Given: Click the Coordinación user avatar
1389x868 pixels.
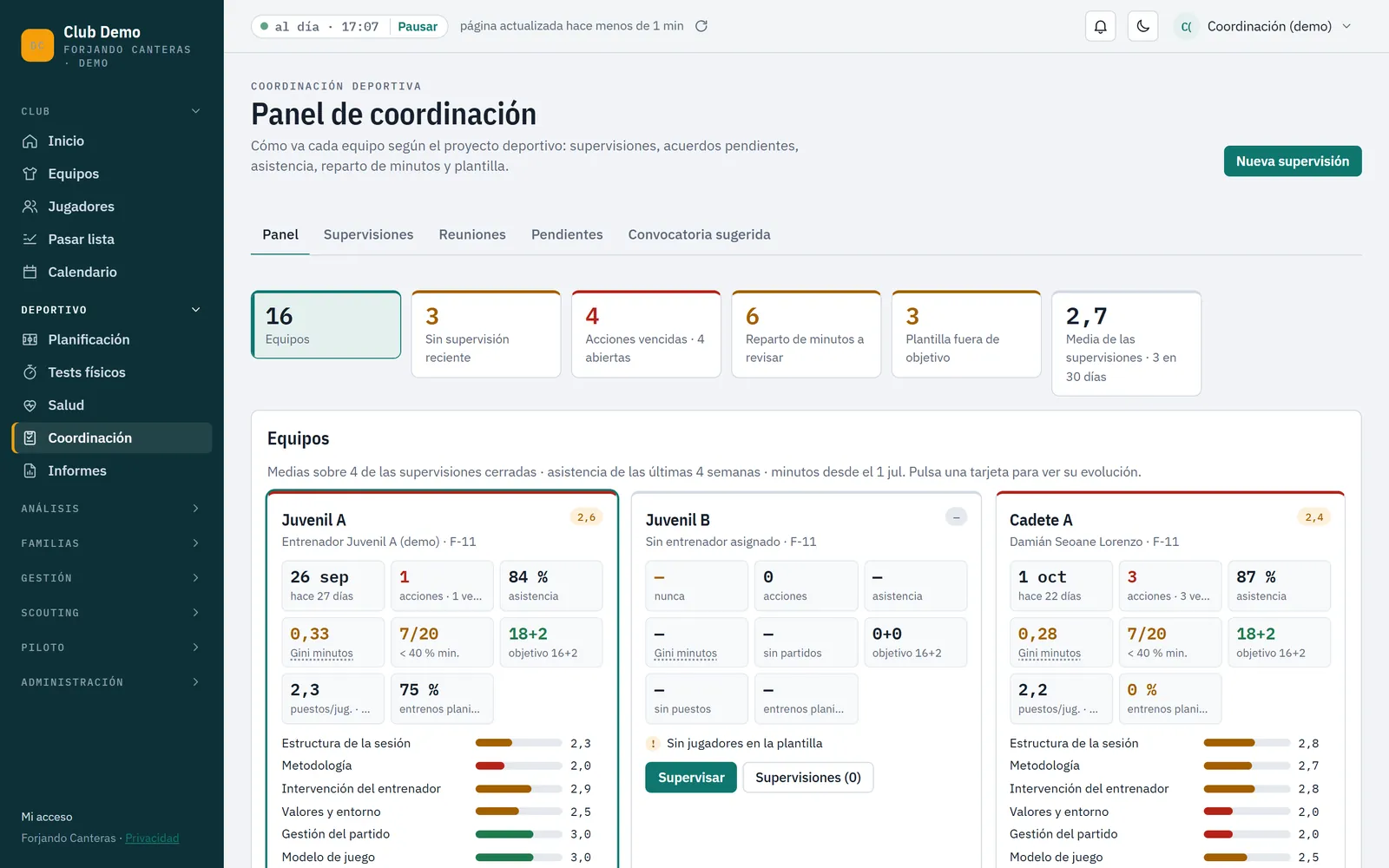Looking at the screenshot, I should [1186, 26].
